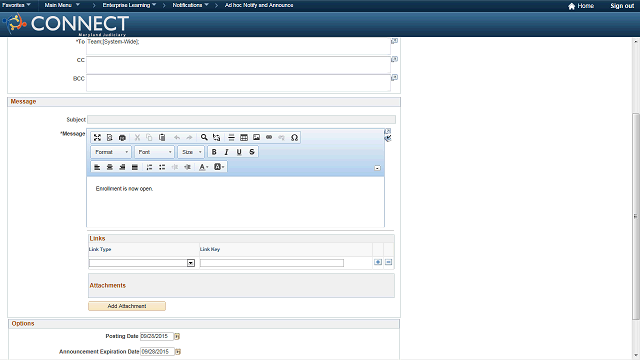This screenshot has width=640, height=360.
Task: Click the BCC recipients field
Action: tap(238, 83)
